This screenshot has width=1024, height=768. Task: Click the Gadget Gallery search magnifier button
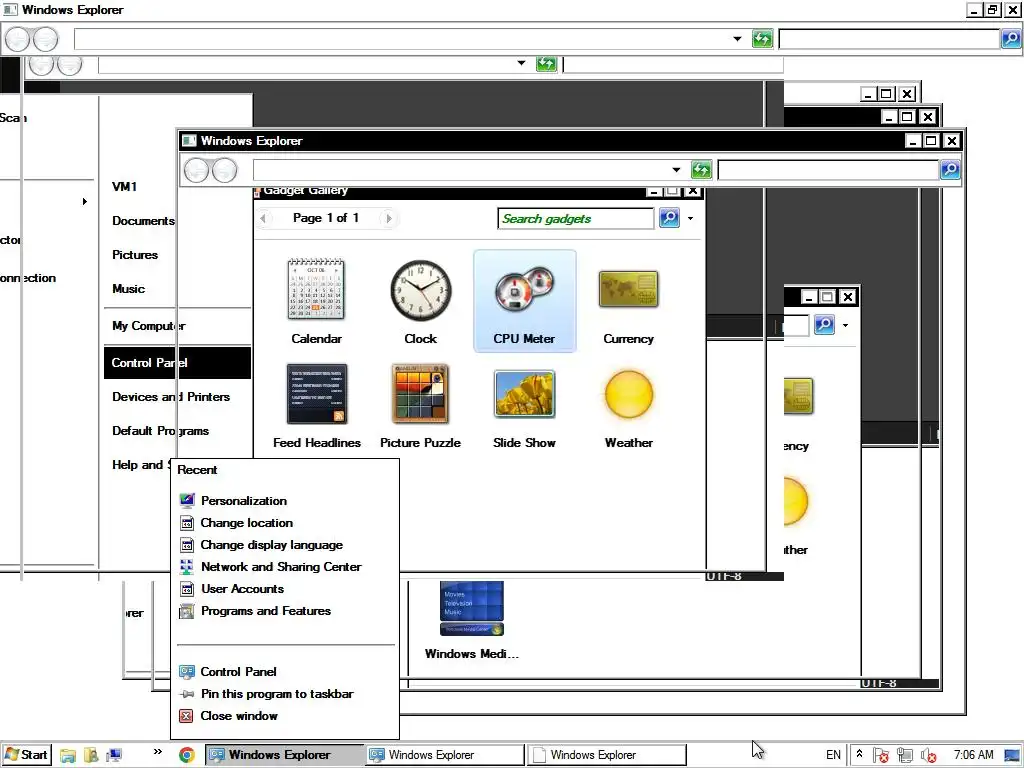(x=669, y=217)
